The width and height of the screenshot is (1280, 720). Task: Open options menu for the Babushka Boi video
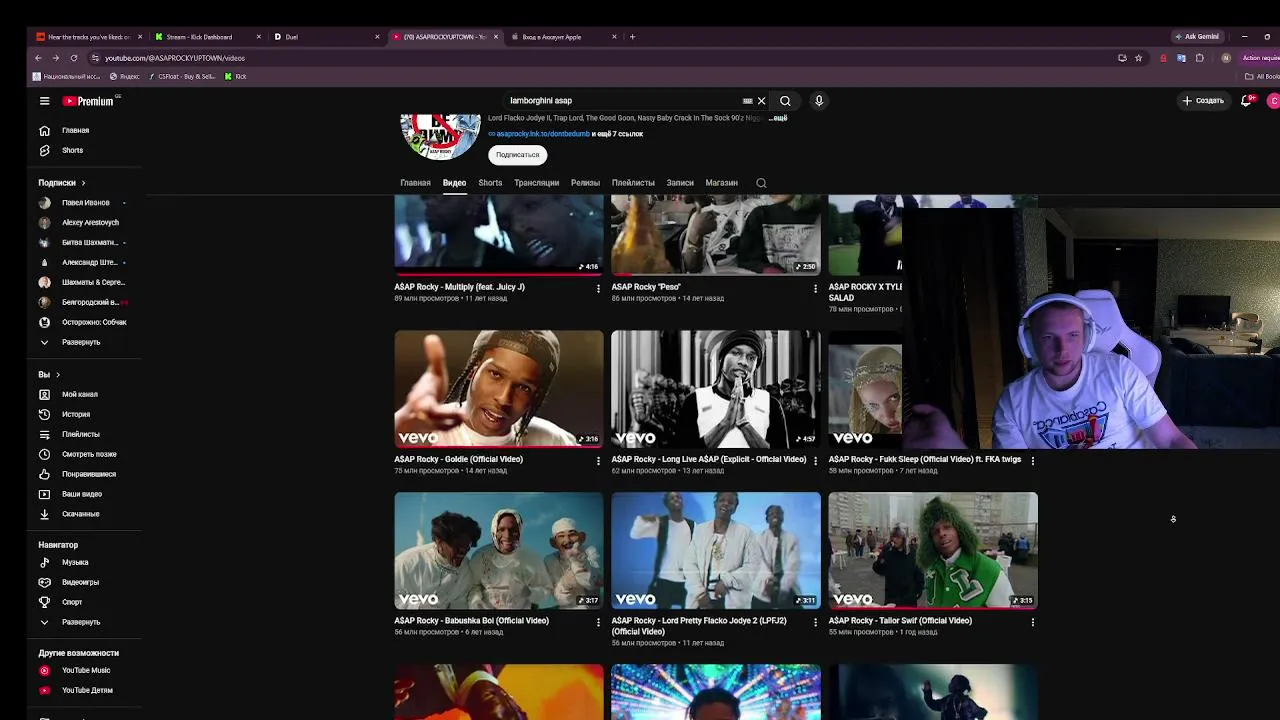click(x=598, y=622)
